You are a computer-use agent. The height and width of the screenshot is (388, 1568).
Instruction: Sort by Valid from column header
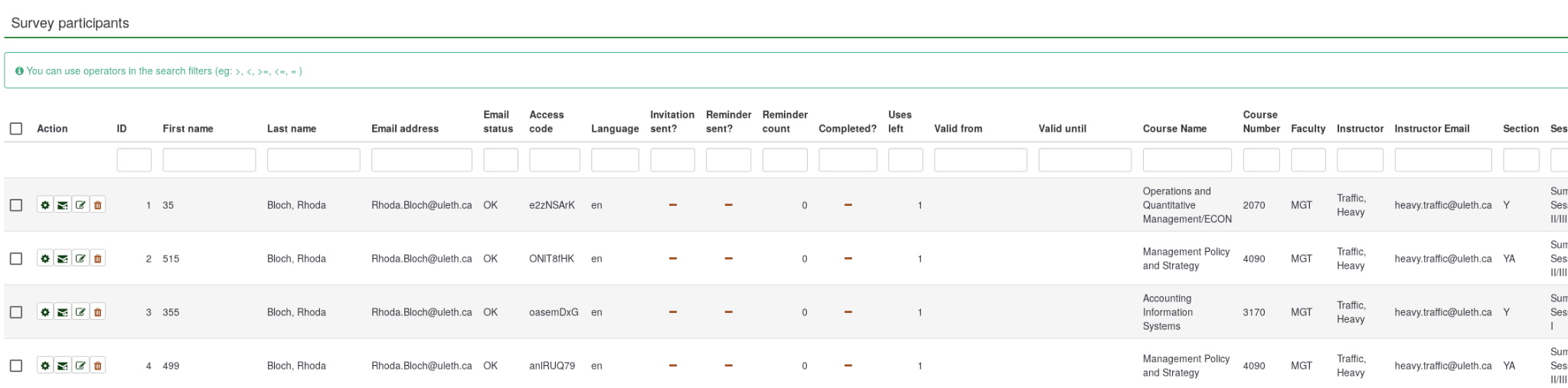pyautogui.click(x=958, y=129)
